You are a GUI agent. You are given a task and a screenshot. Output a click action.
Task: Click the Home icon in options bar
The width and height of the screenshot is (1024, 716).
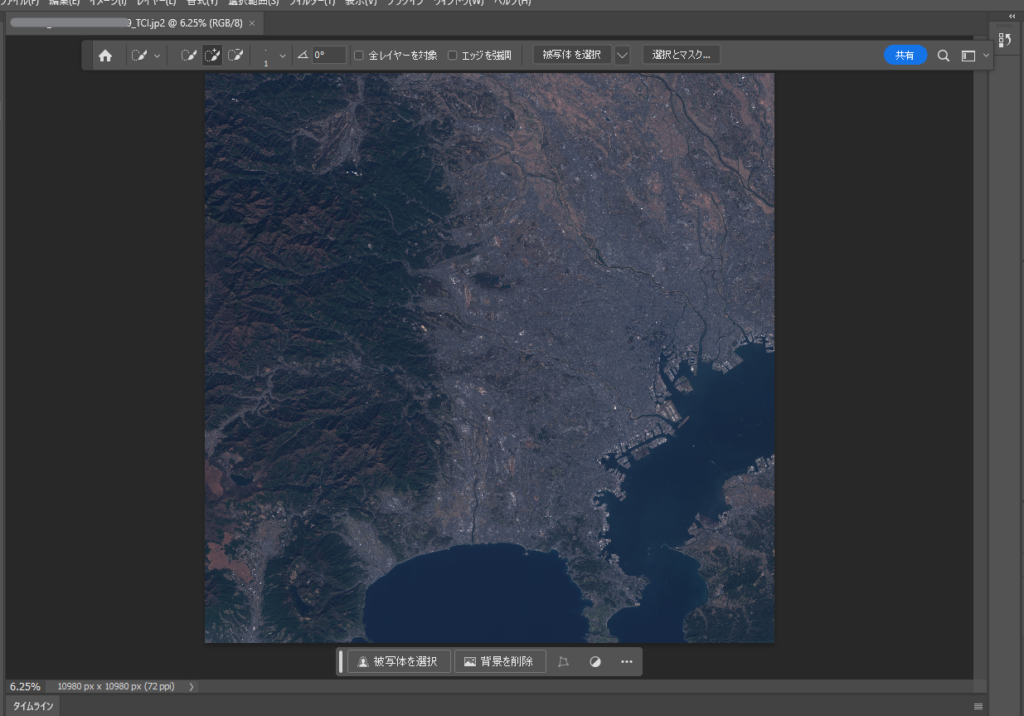pos(105,56)
